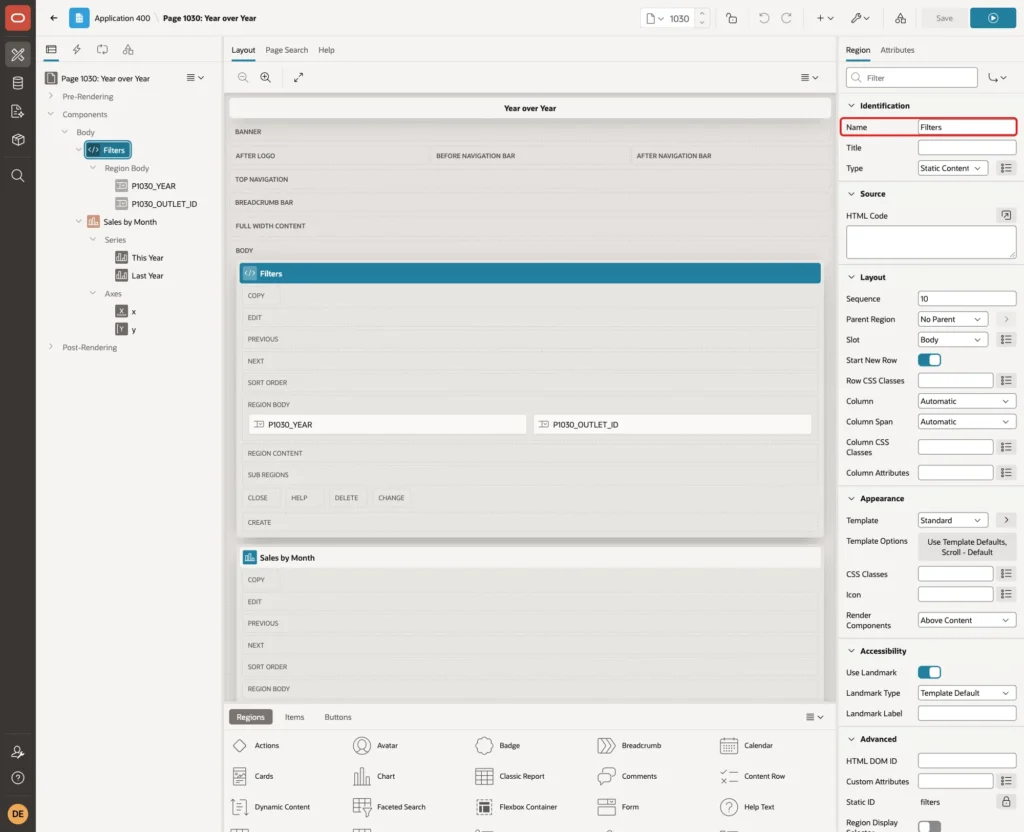Toggle the Region Display Selector switch

[x=929, y=826]
